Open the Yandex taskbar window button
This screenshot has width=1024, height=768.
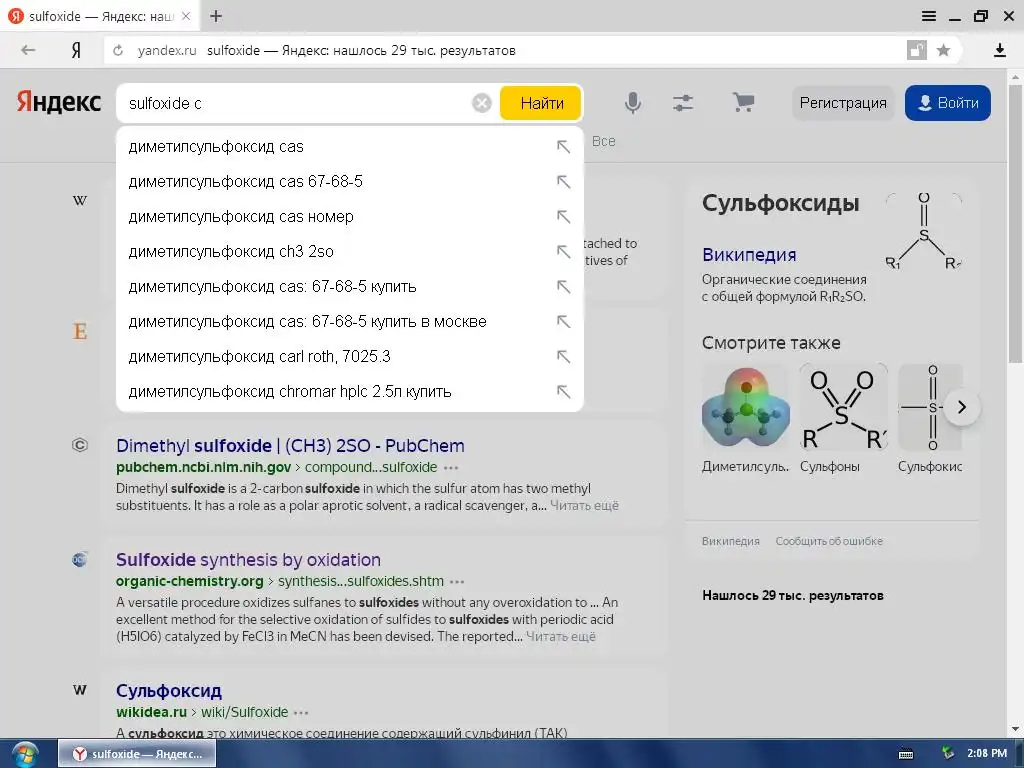tap(137, 754)
